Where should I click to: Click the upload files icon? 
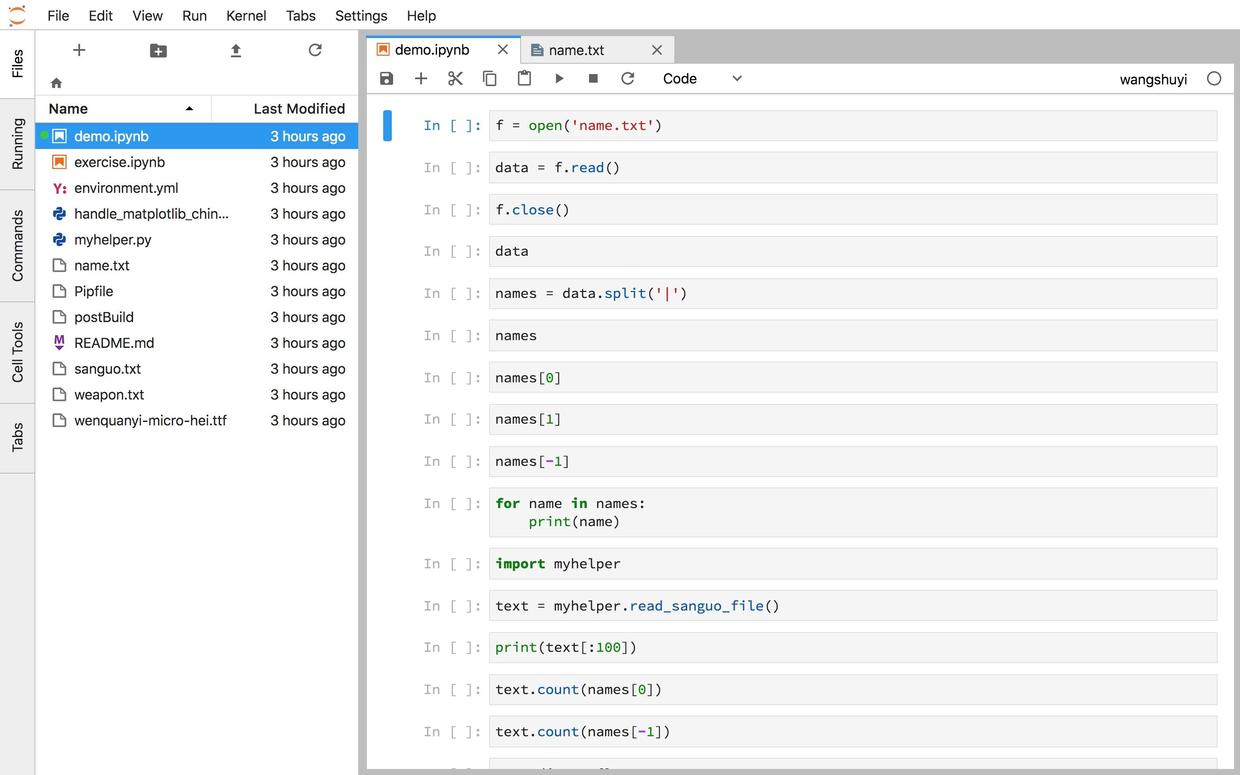[236, 50]
